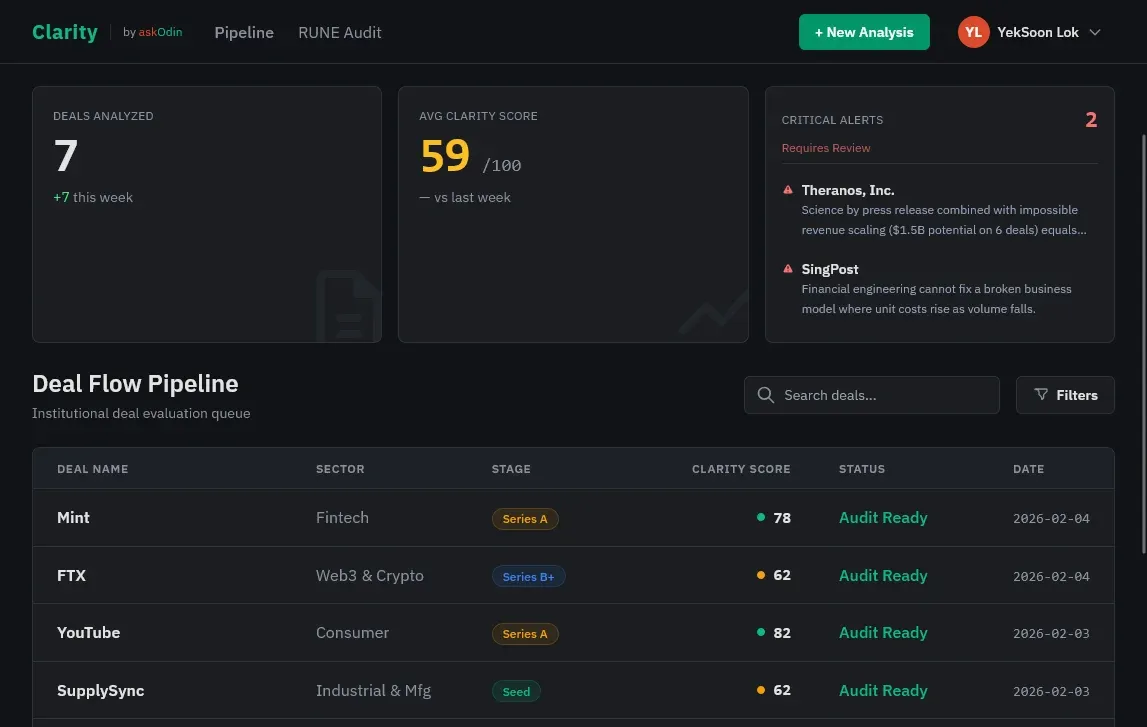Open Audit Ready status for Mint
Screen dimensions: 1147x727
click(883, 517)
